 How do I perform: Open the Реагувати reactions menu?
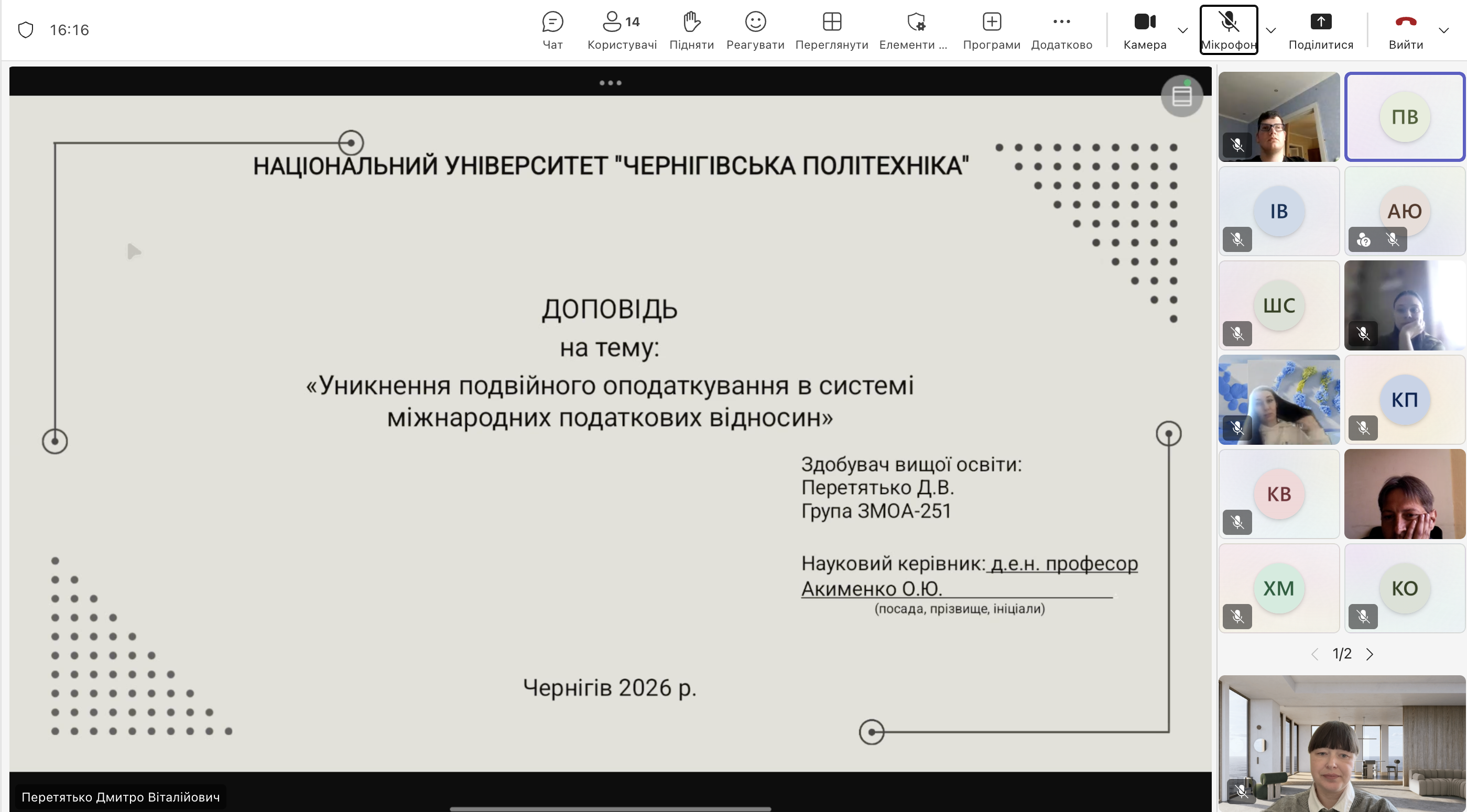point(755,30)
